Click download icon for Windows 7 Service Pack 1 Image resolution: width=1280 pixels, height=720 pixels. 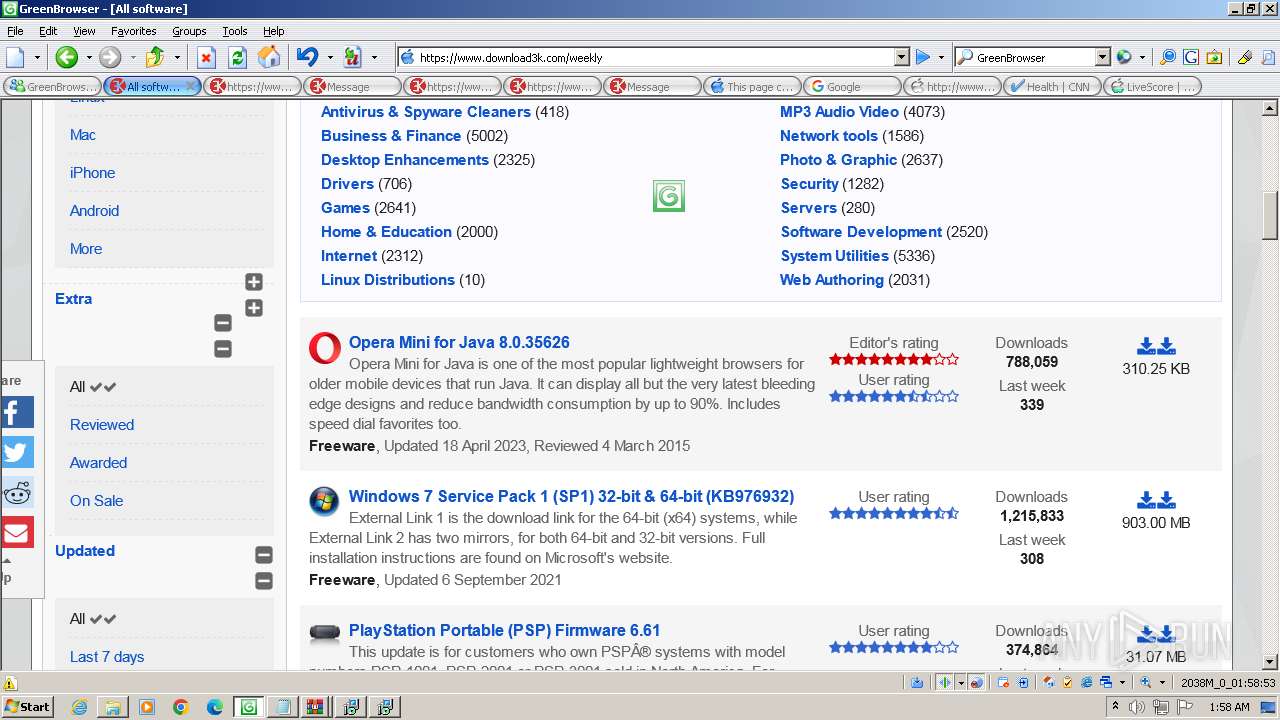click(1156, 500)
